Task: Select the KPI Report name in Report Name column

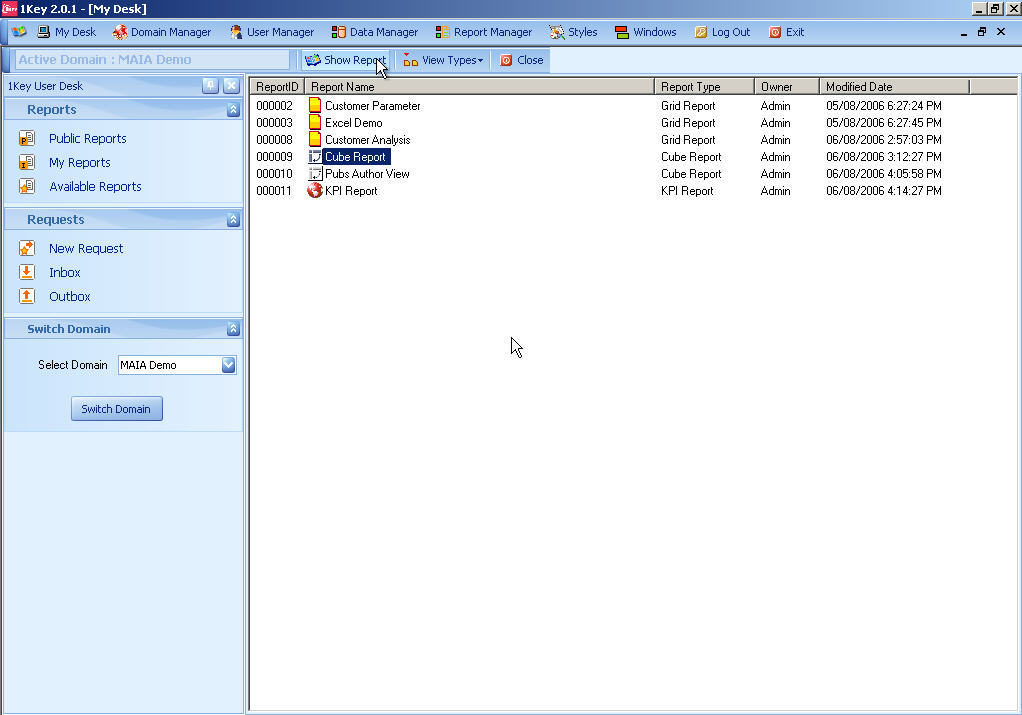Action: tap(351, 190)
